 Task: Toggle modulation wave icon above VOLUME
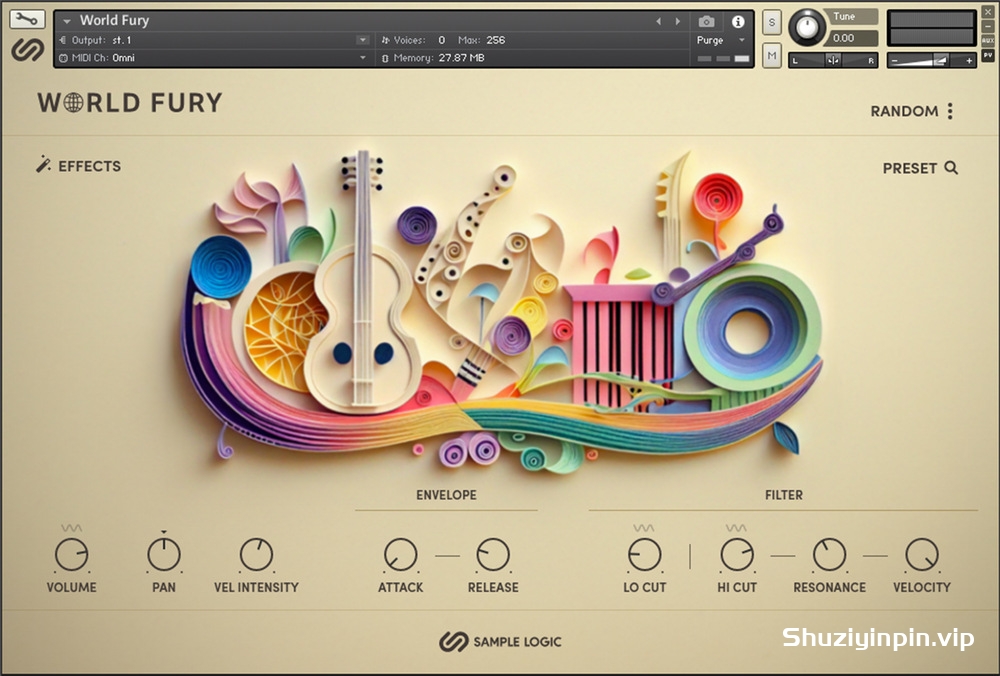pos(71,528)
